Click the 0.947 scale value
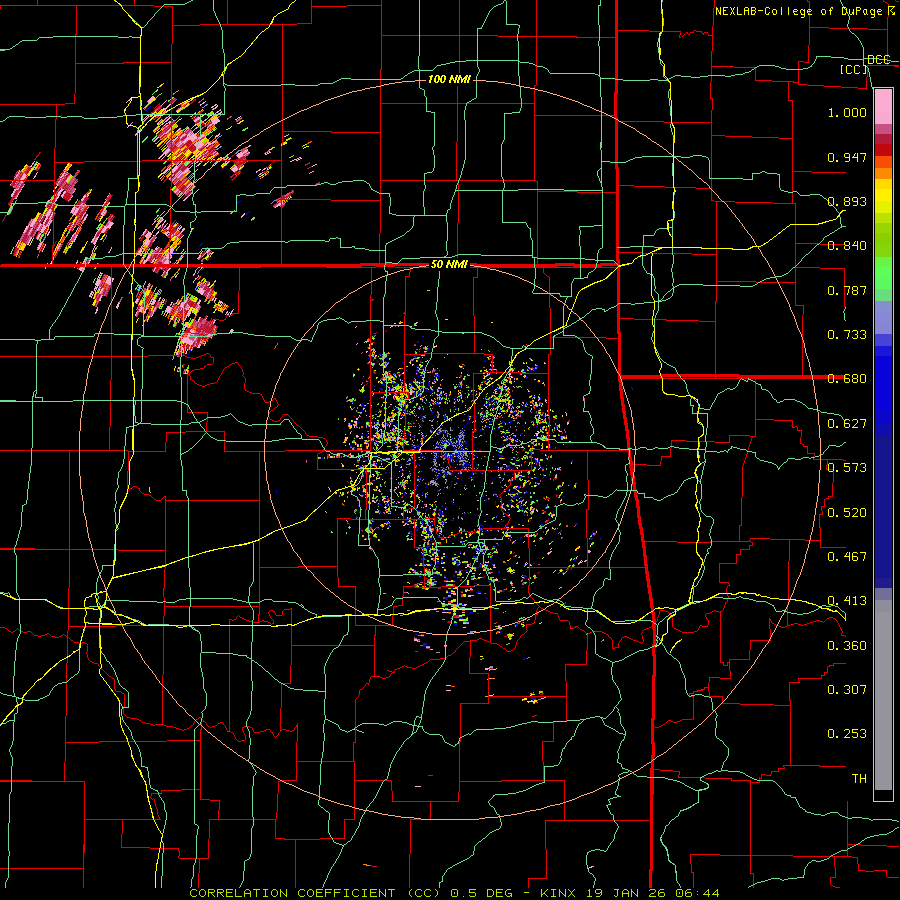This screenshot has height=900, width=900. 847,157
